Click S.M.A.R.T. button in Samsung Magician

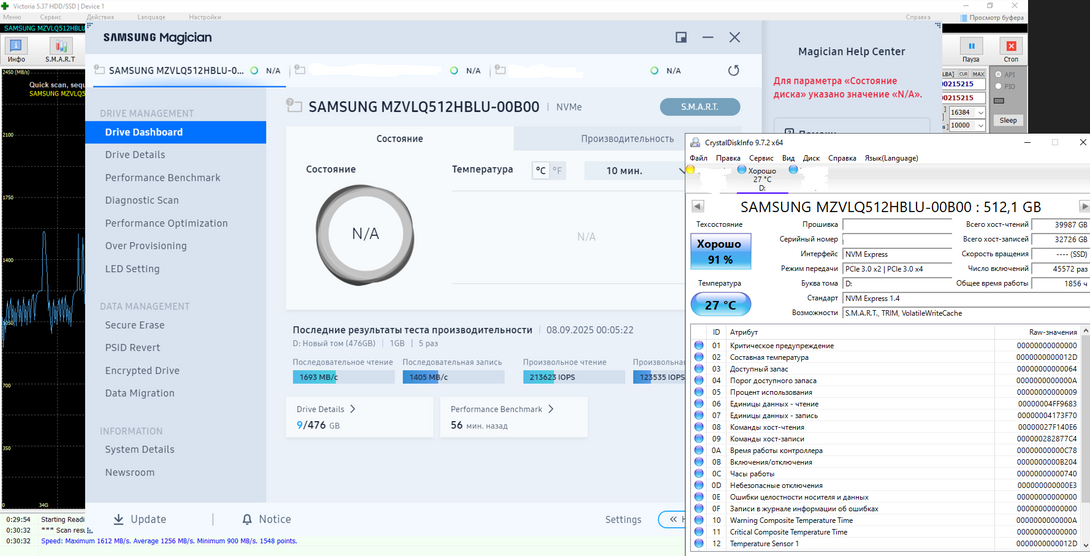(700, 107)
